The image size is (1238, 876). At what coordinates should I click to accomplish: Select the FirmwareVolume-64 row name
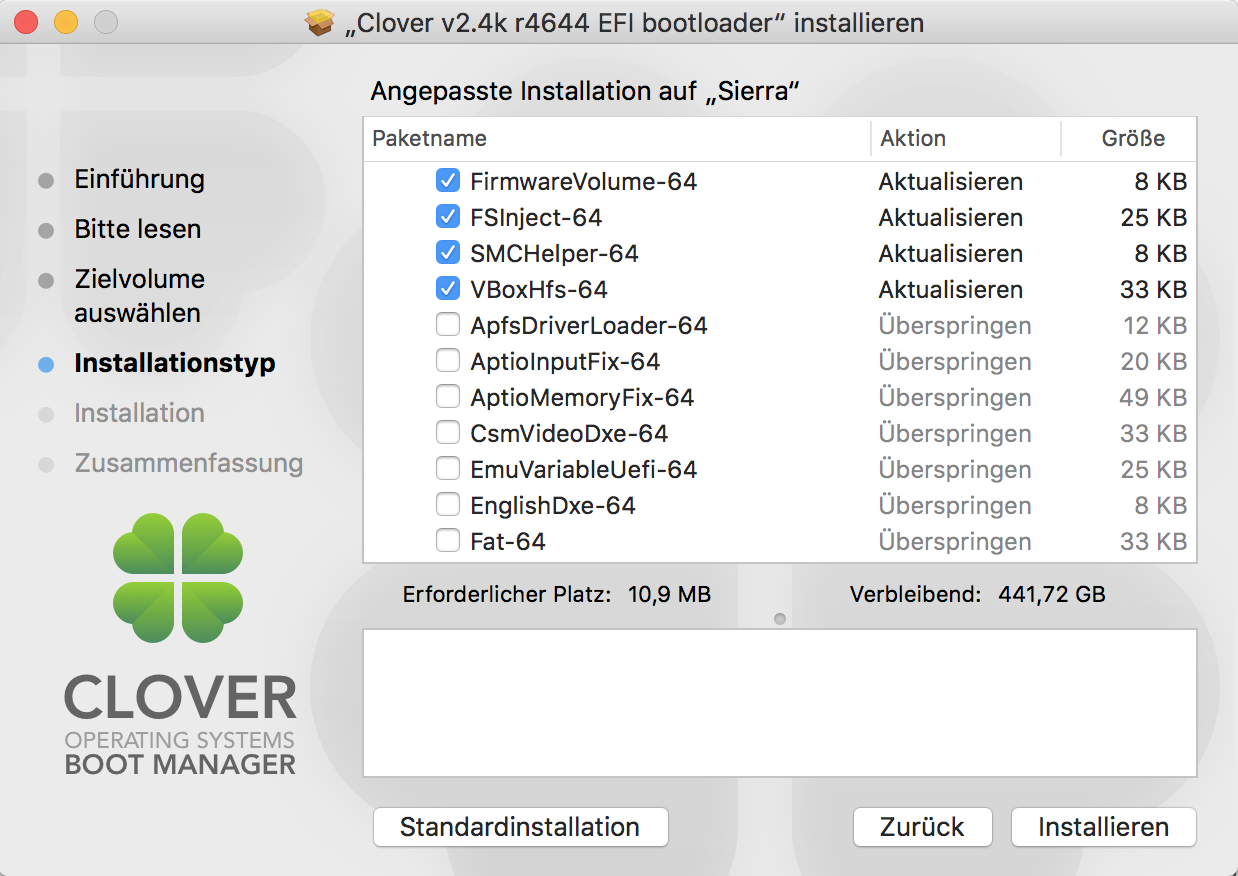[584, 181]
